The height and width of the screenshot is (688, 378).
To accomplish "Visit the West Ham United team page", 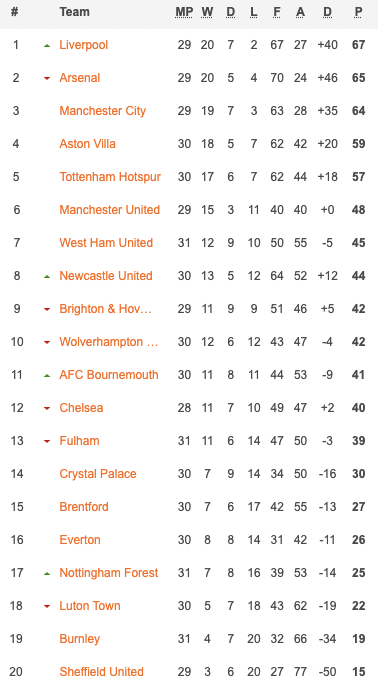I will pyautogui.click(x=106, y=243).
